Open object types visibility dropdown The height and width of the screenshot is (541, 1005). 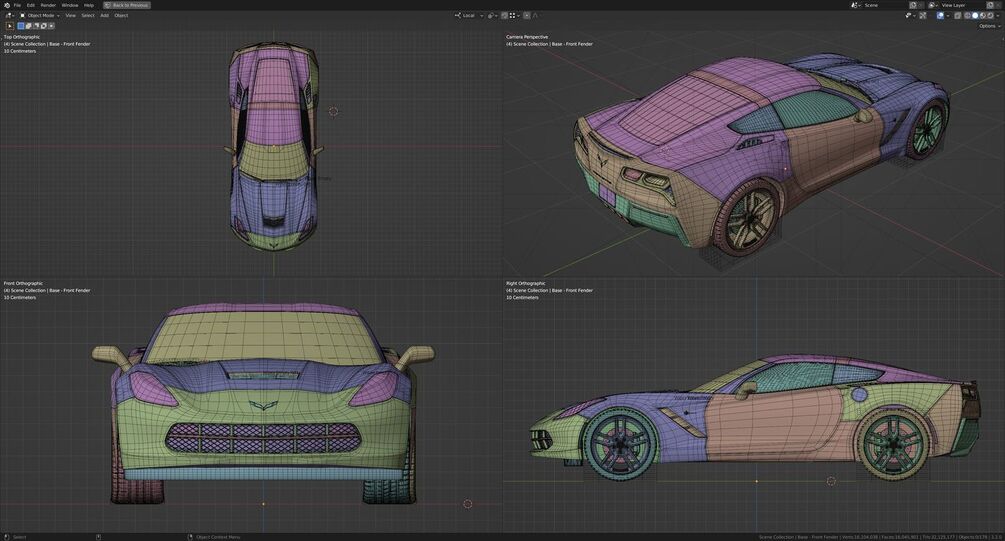[x=910, y=15]
